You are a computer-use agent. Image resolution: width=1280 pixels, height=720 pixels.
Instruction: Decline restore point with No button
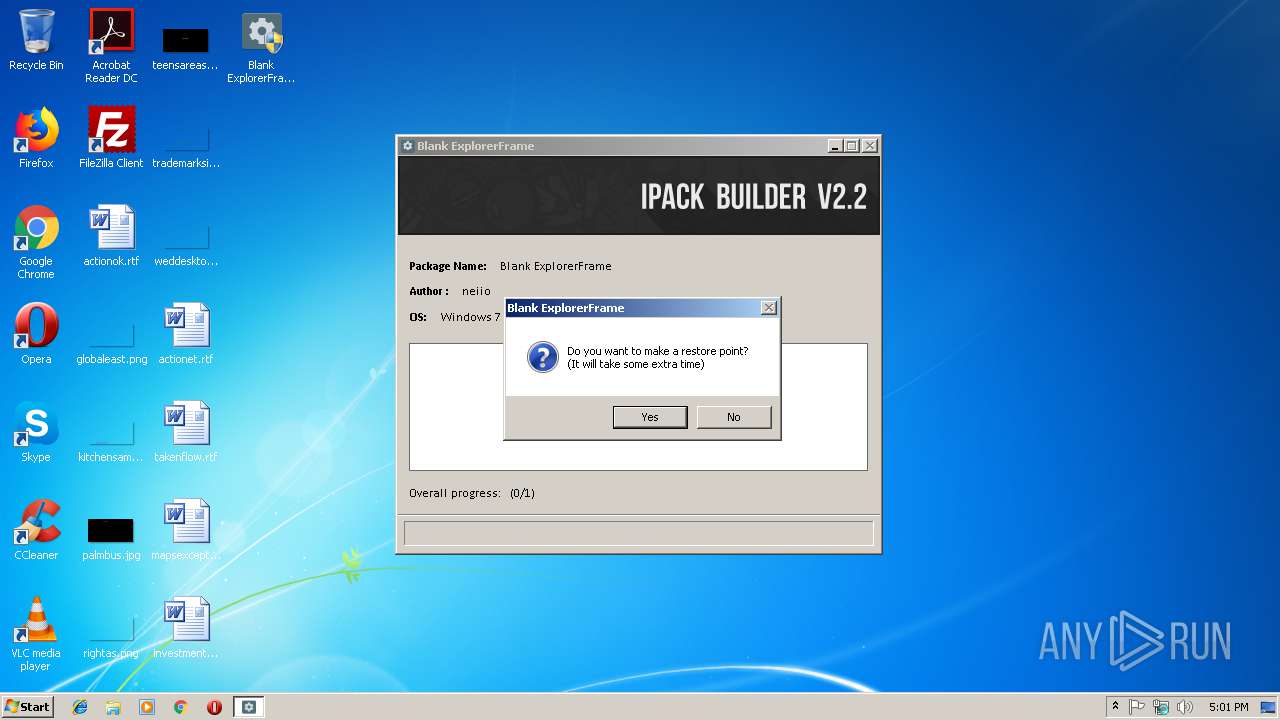pos(734,417)
